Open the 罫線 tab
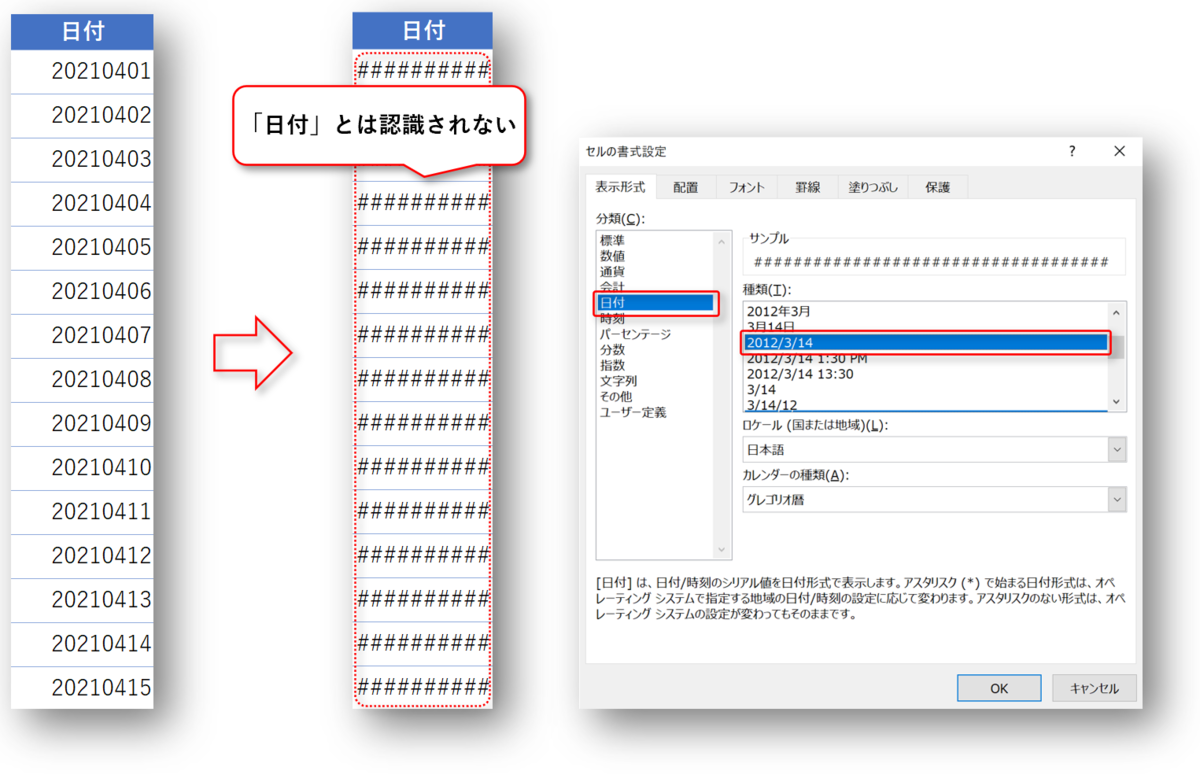 click(807, 186)
